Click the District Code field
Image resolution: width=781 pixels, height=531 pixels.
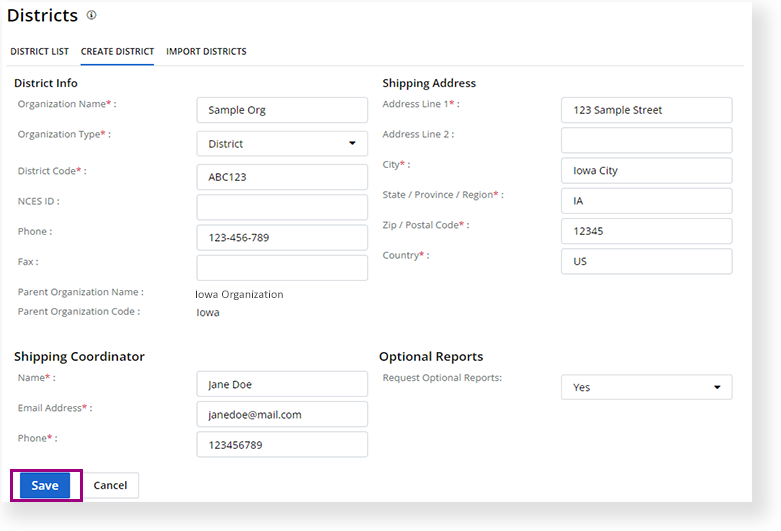[282, 177]
